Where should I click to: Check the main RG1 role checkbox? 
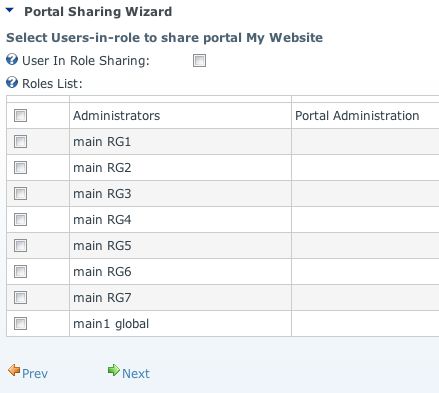click(20, 142)
